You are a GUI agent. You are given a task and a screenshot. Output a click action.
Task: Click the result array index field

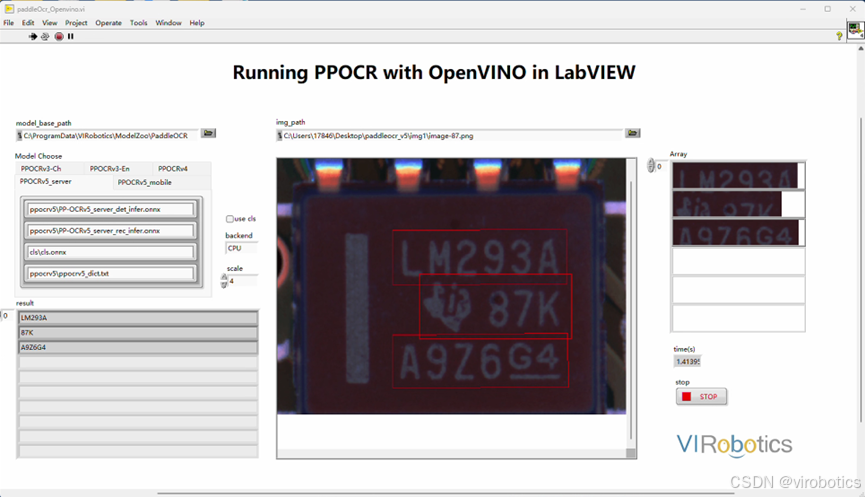[7, 316]
